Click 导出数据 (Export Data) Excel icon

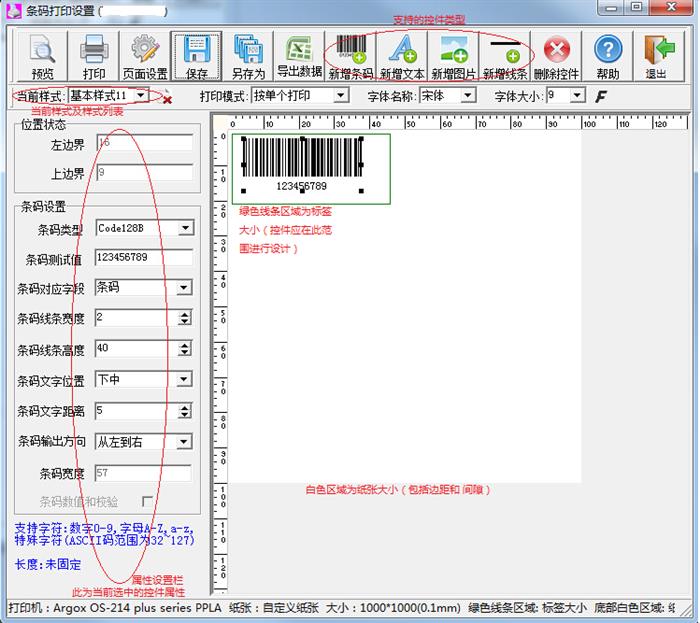299,55
